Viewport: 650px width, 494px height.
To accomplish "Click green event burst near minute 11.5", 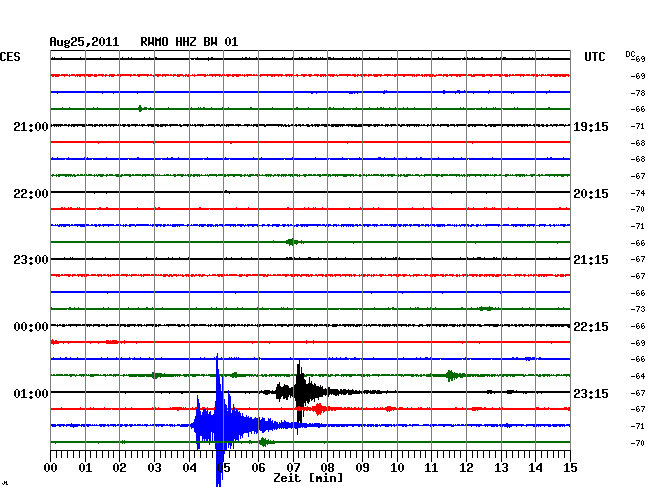I will pyautogui.click(x=452, y=375).
